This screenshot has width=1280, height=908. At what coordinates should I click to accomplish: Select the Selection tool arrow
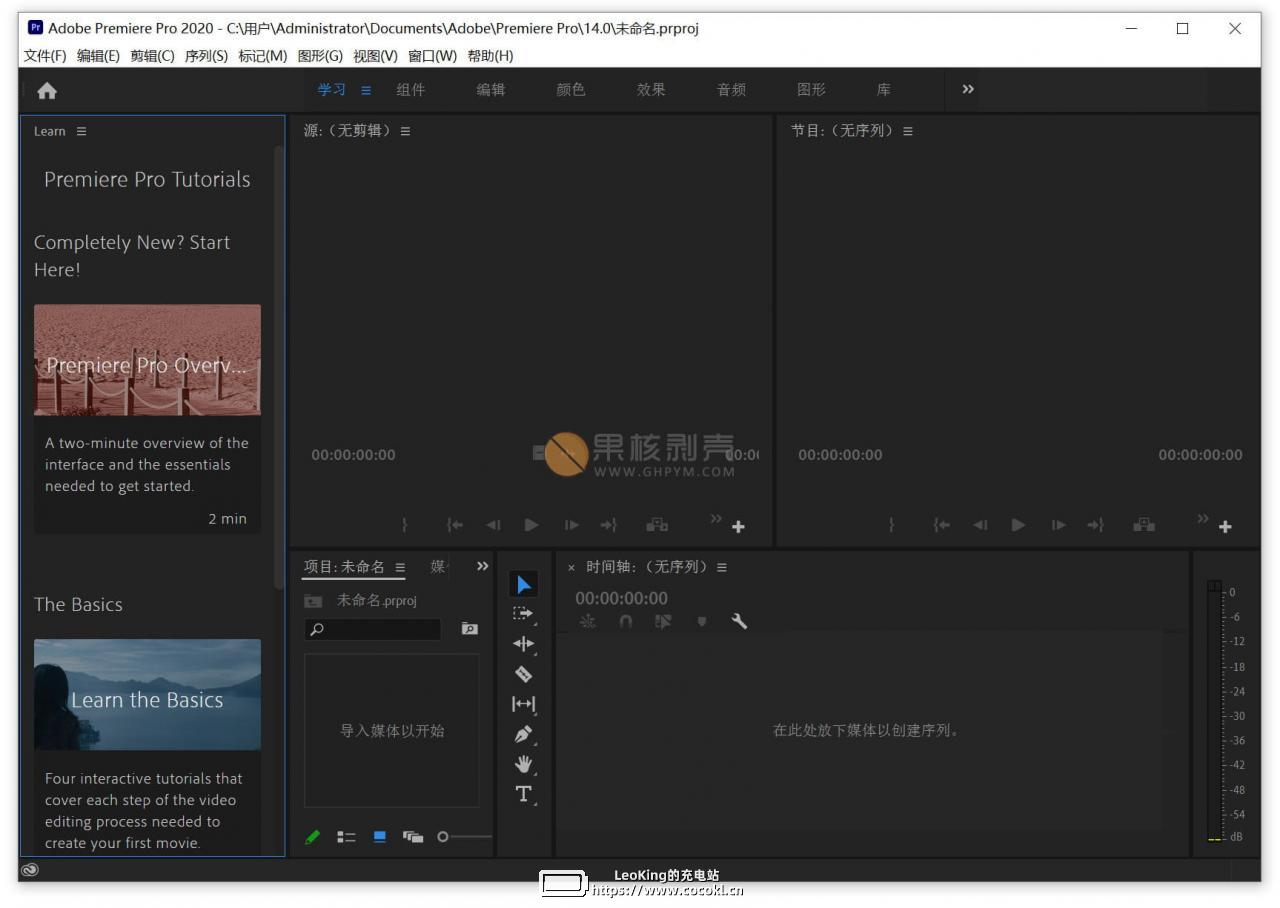(524, 585)
